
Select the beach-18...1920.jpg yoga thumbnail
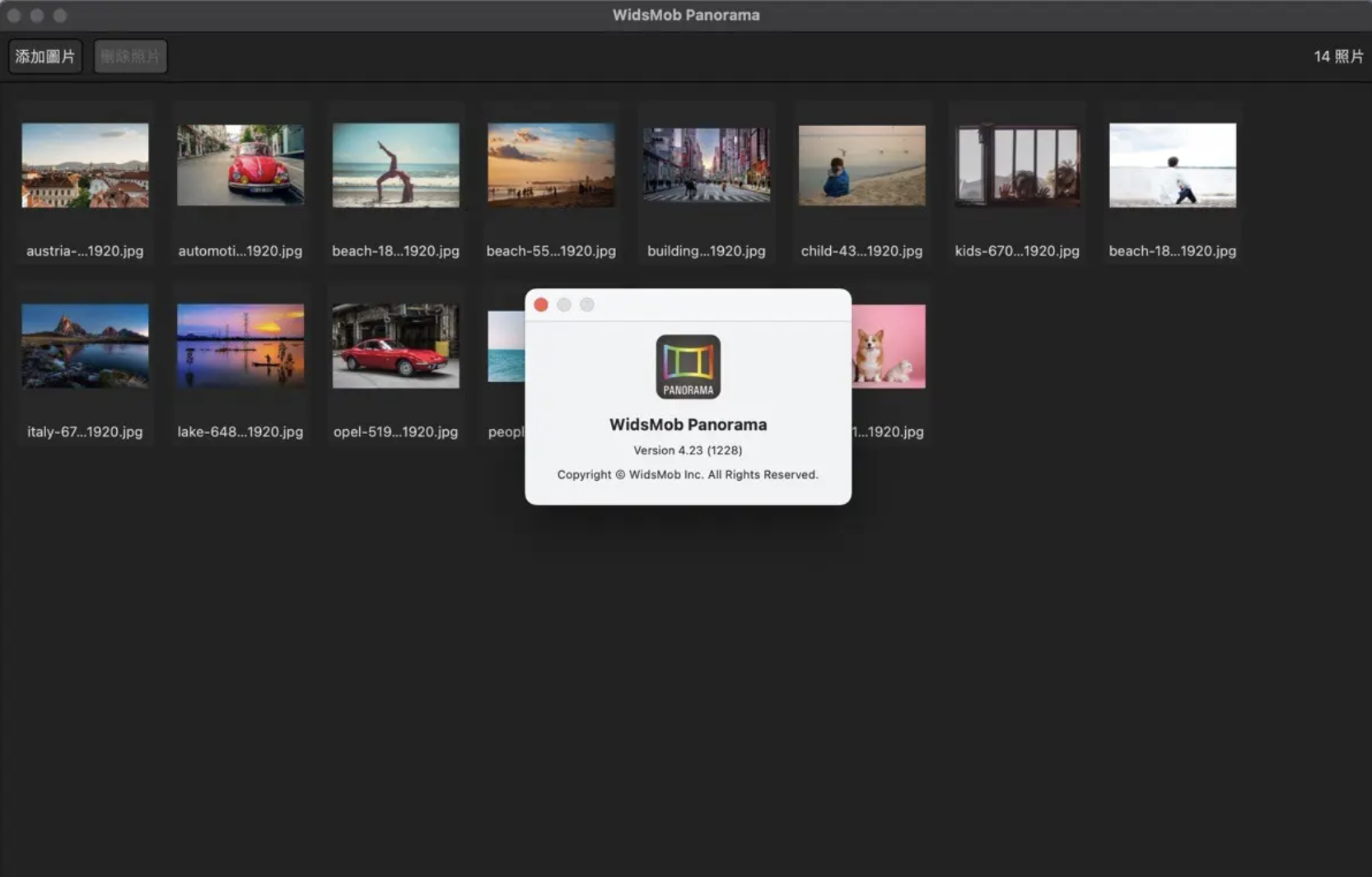[395, 166]
